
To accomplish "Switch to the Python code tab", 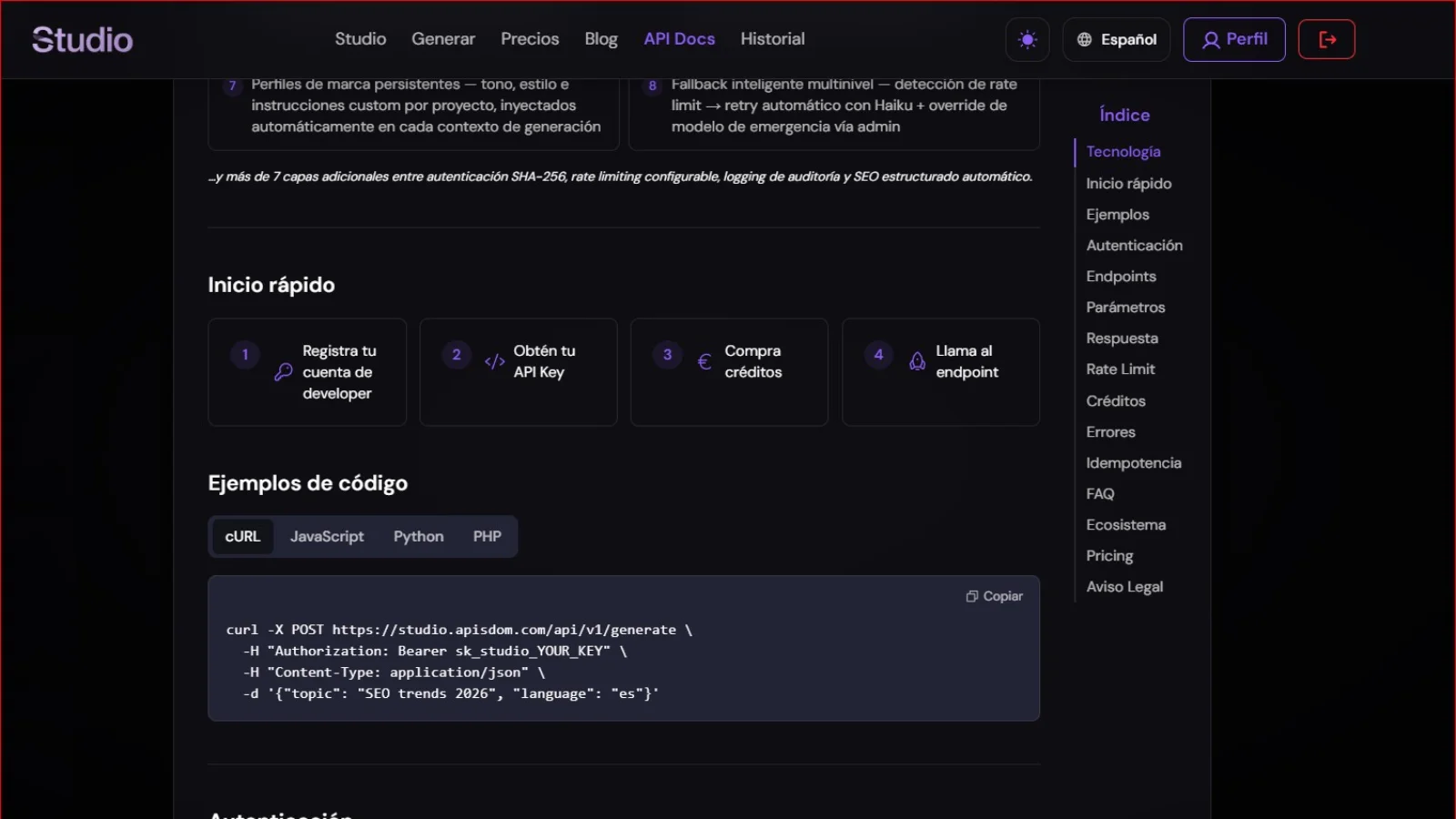I will [x=418, y=536].
